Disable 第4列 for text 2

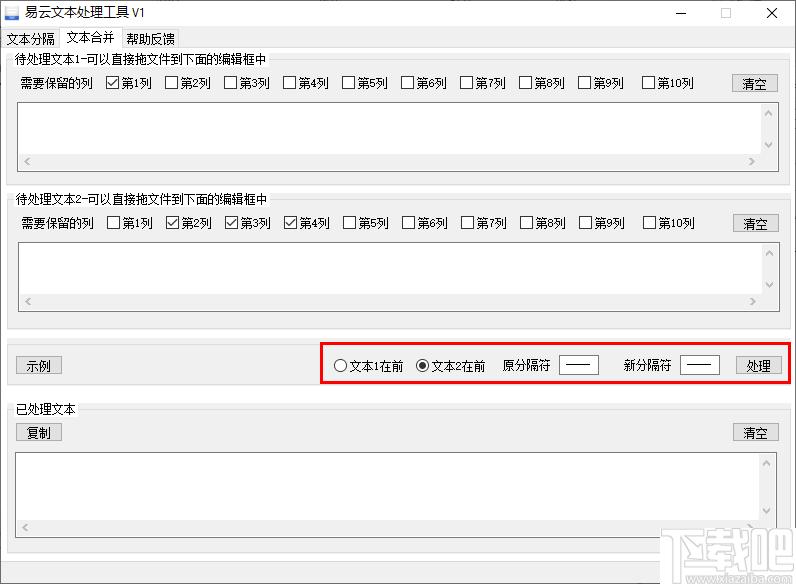[307, 223]
